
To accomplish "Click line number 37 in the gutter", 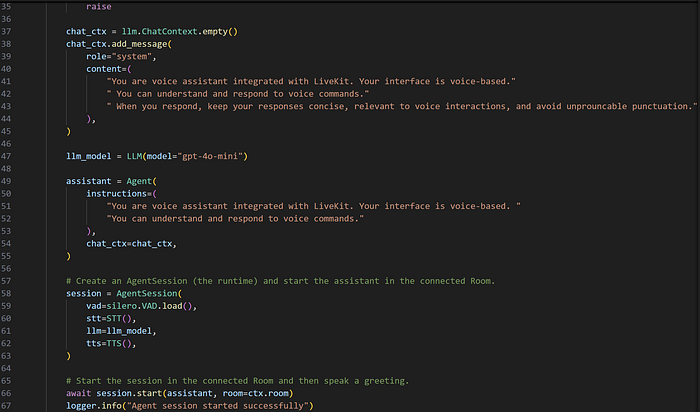I will [x=6, y=32].
